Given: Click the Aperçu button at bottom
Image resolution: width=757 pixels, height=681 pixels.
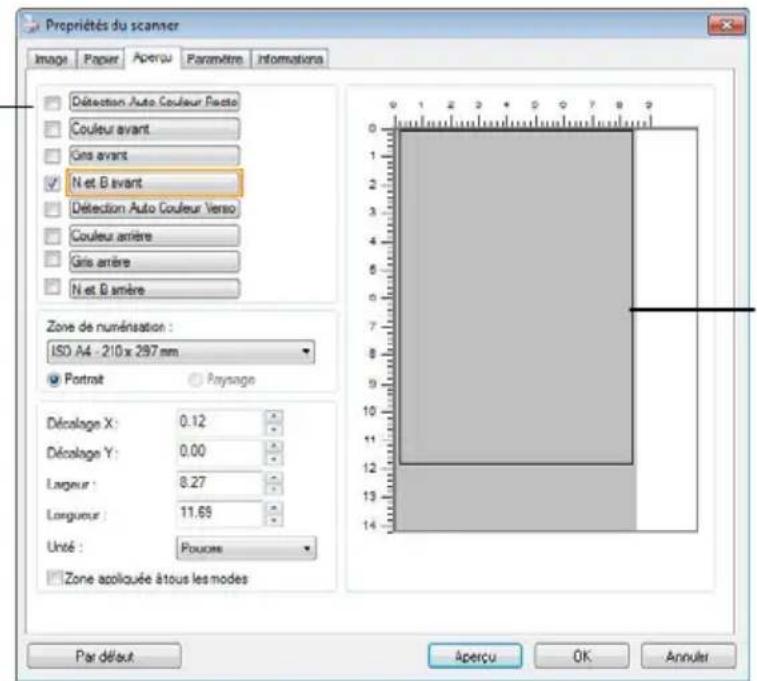Looking at the screenshot, I should pyautogui.click(x=475, y=656).
